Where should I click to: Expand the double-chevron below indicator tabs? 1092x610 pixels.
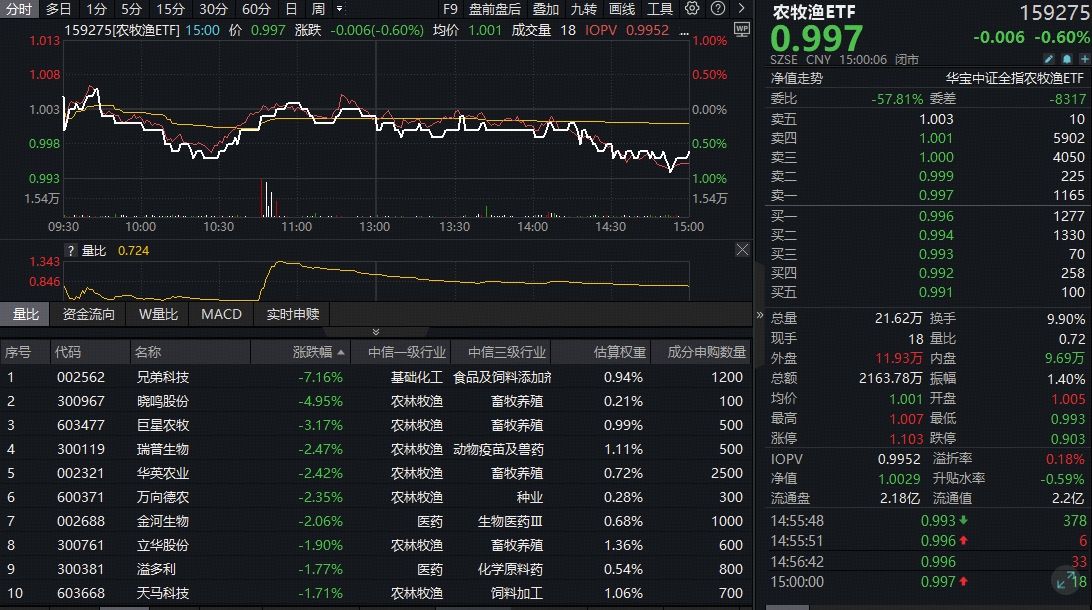(x=376, y=332)
